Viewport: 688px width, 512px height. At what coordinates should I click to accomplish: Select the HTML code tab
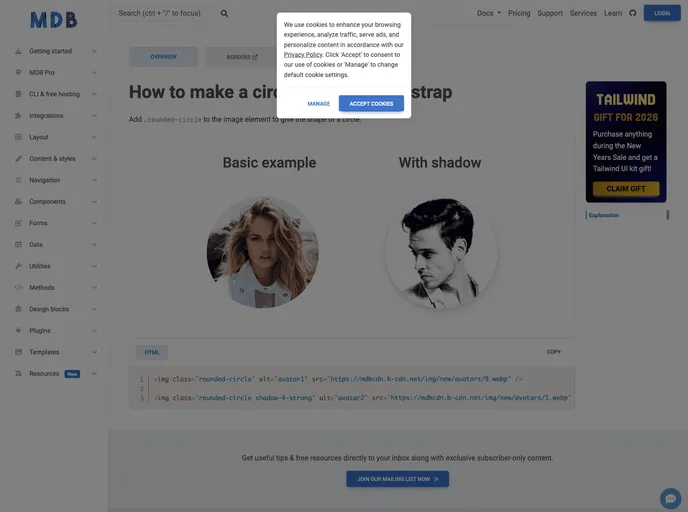(x=152, y=352)
